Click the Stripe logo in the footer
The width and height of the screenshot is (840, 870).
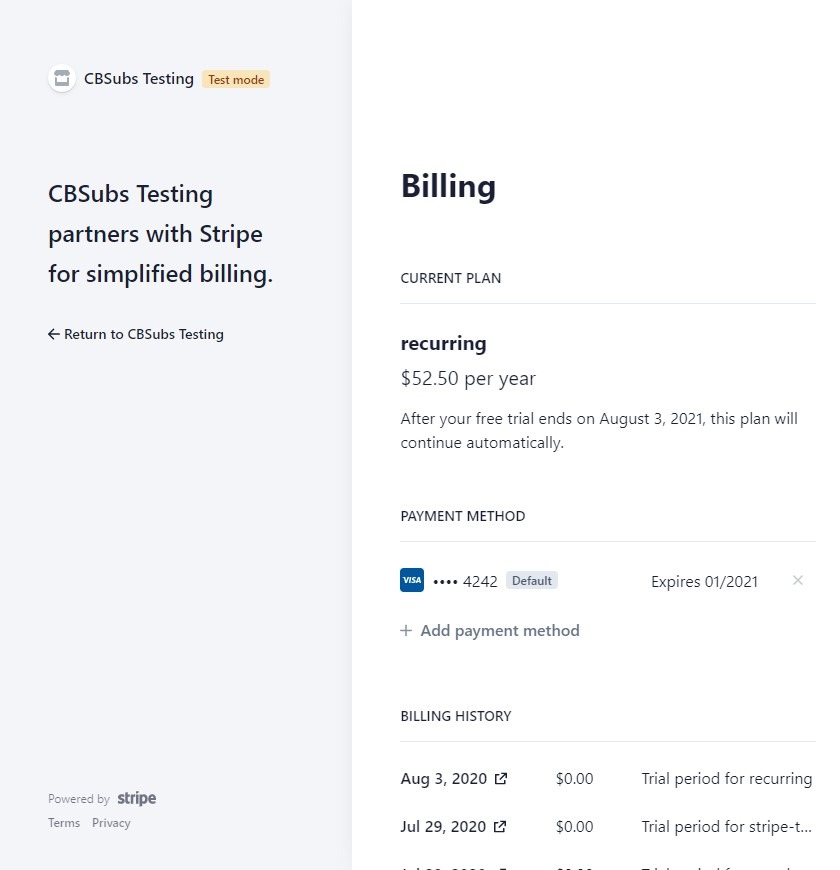point(136,798)
